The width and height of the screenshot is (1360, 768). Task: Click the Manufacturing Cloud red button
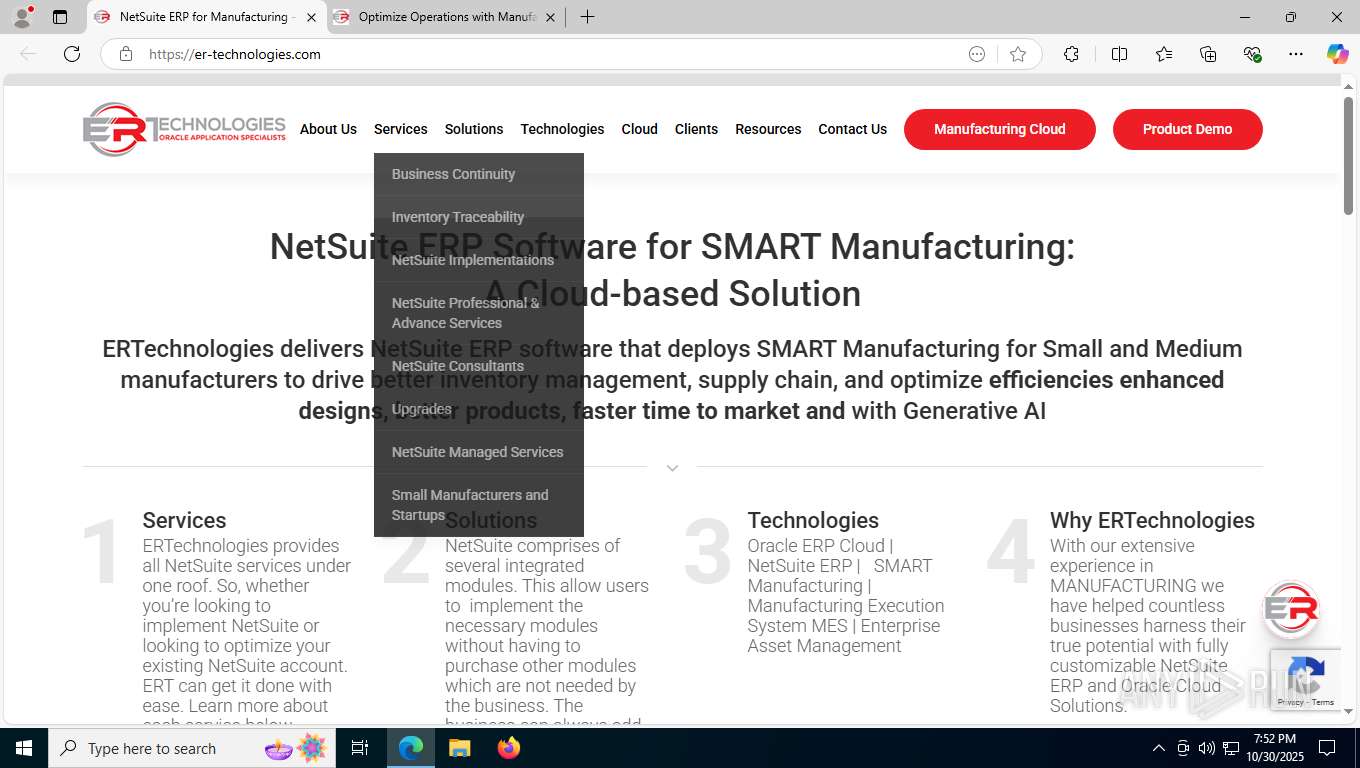(x=1000, y=129)
